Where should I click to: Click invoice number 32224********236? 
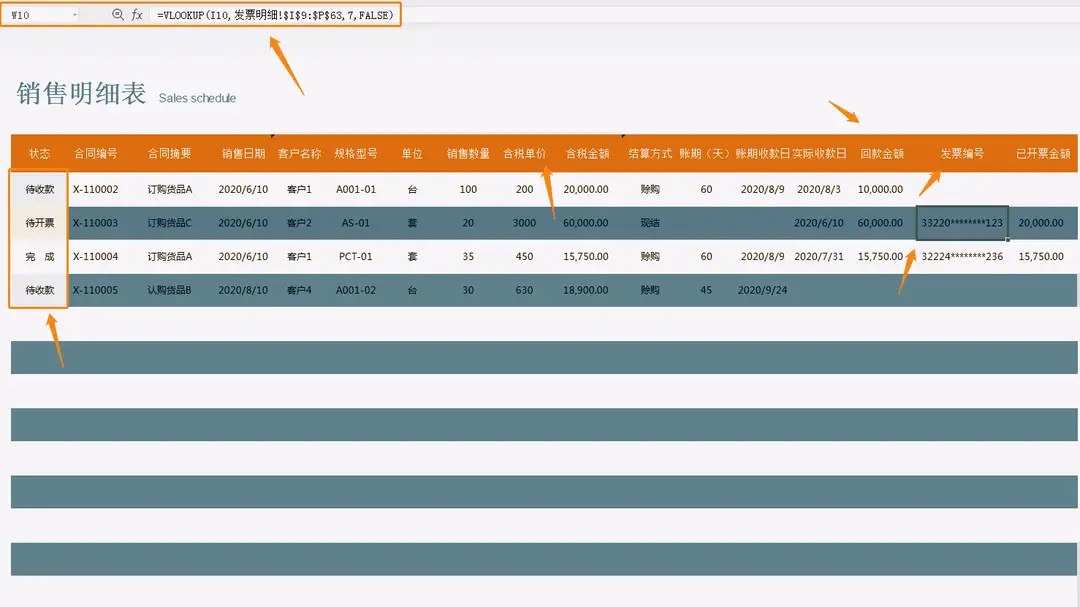(x=962, y=256)
